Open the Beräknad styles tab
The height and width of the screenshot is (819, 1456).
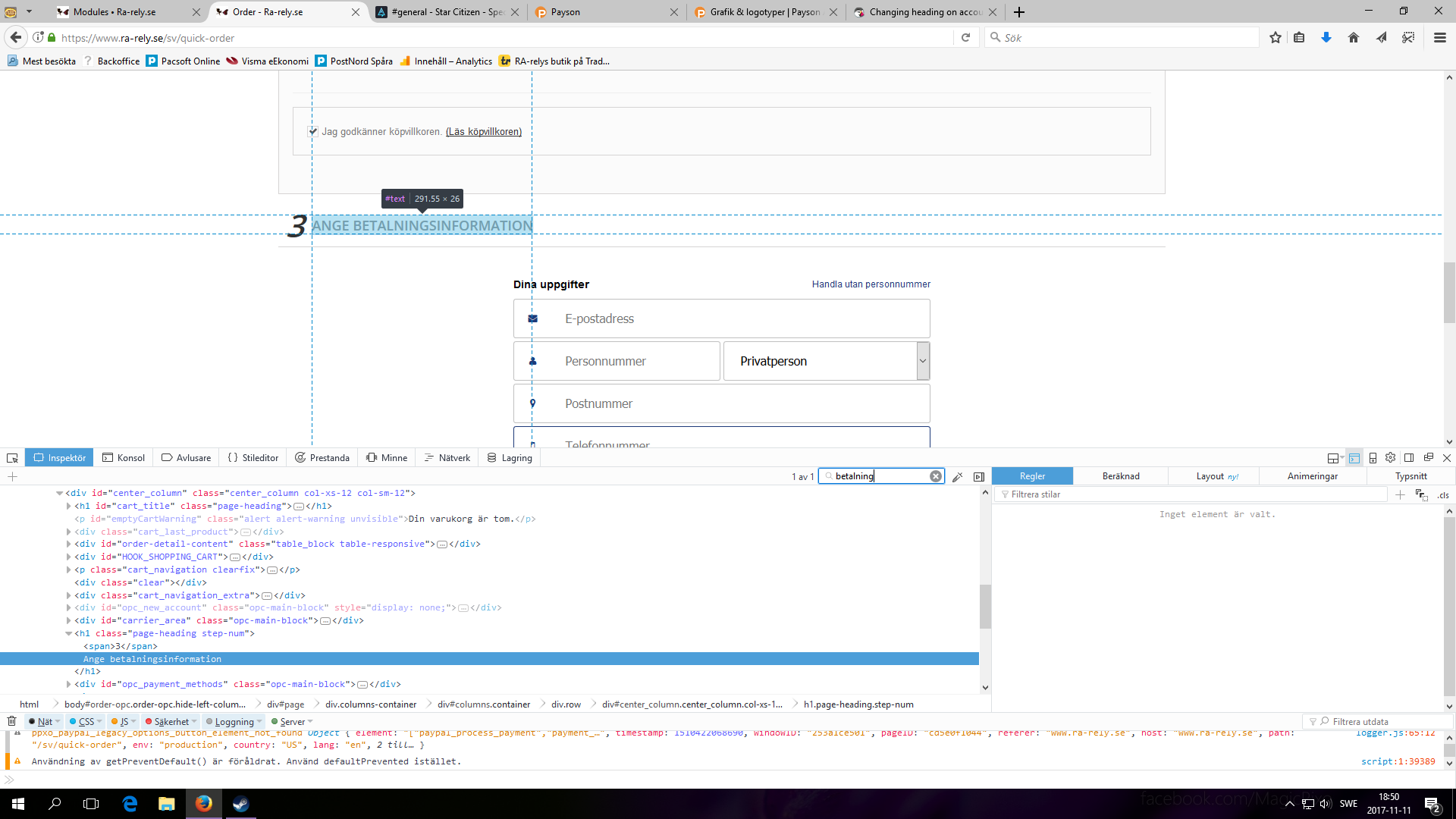(x=1120, y=476)
